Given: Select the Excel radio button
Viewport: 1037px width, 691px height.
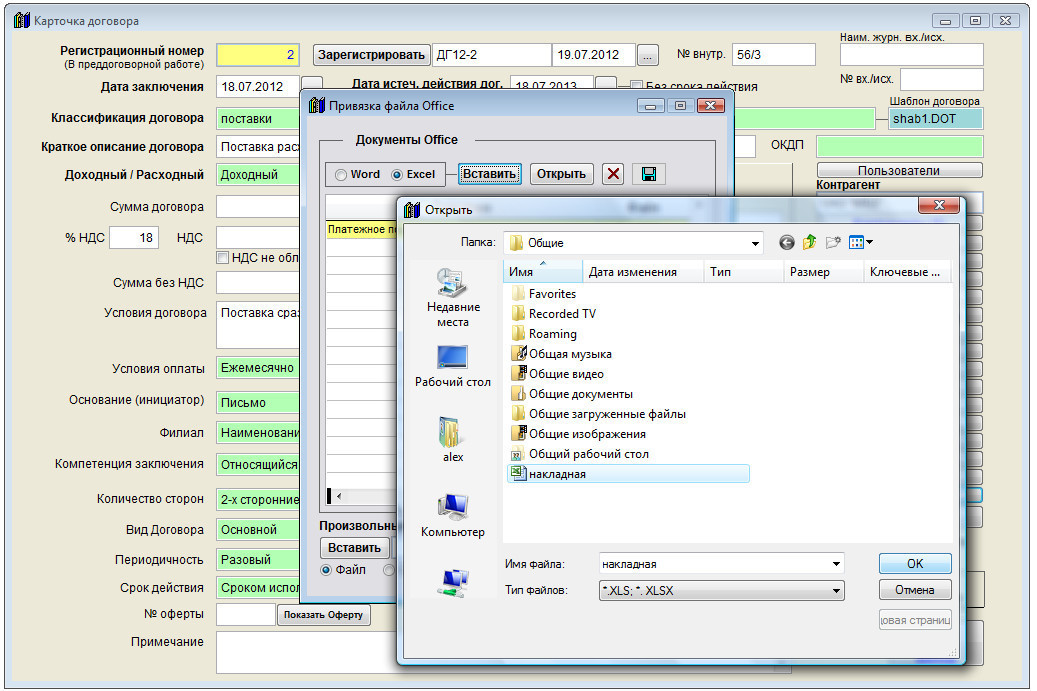Looking at the screenshot, I should [397, 174].
